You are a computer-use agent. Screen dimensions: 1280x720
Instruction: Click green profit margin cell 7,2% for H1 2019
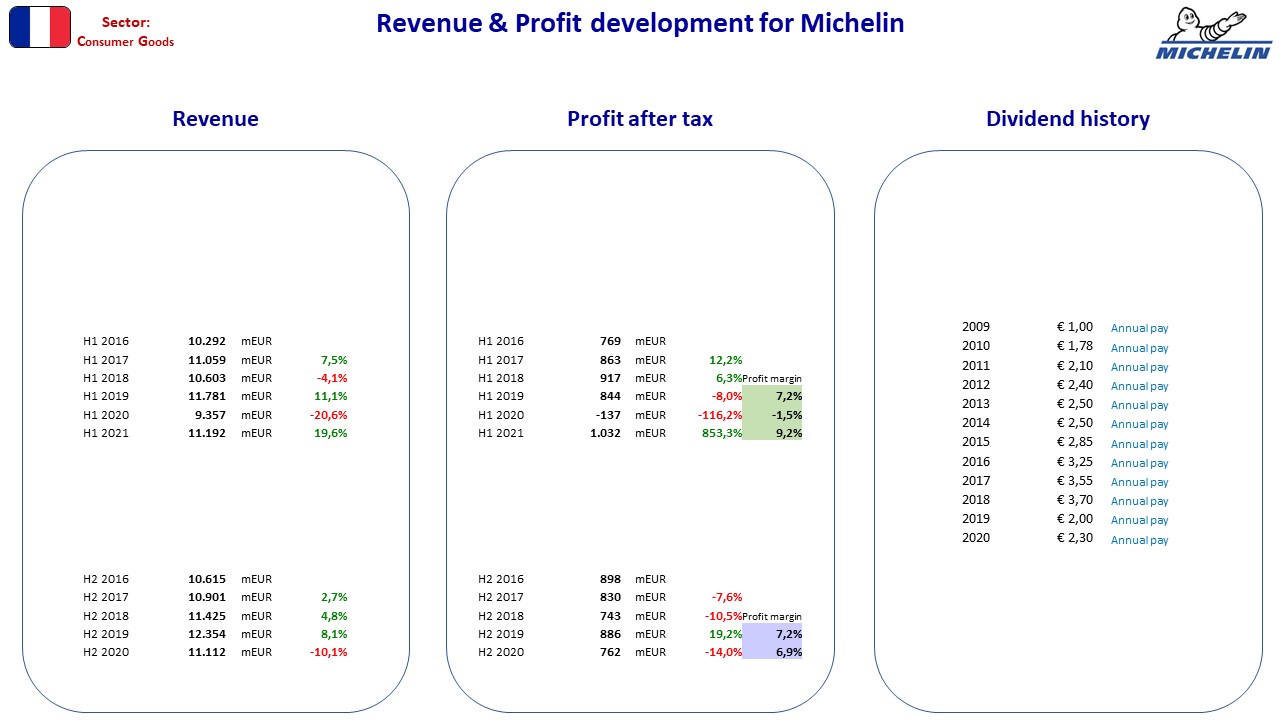(772, 396)
